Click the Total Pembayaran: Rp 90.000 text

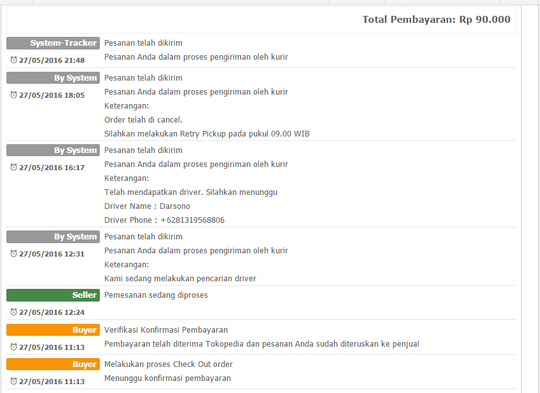pos(436,19)
